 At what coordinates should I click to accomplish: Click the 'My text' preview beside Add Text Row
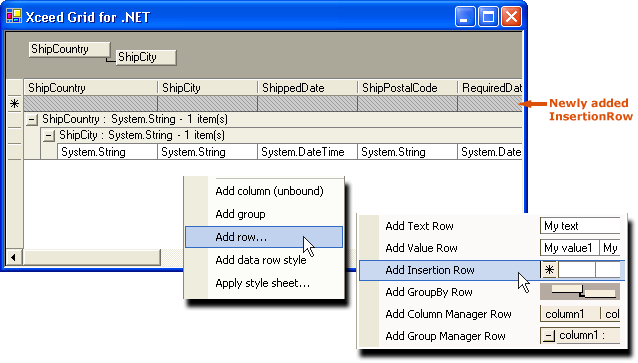click(x=580, y=226)
